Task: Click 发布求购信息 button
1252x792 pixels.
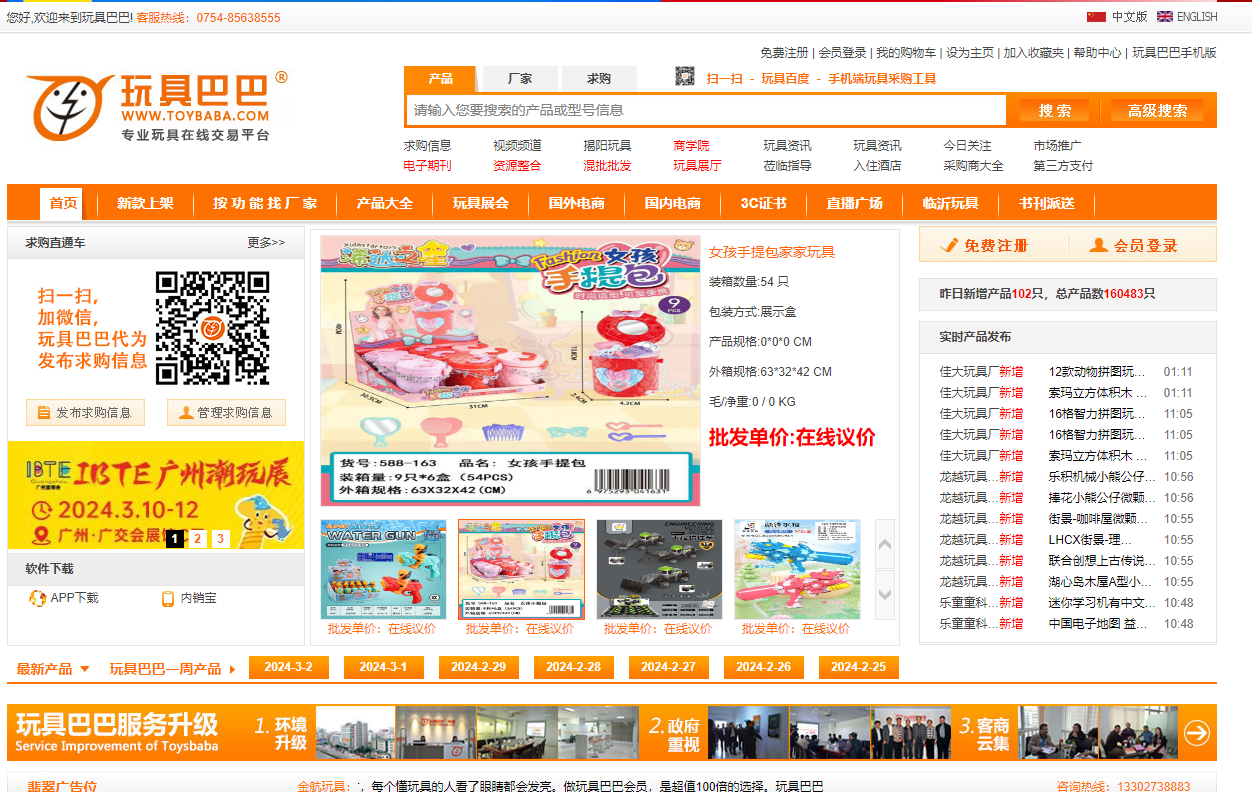Action: click(85, 412)
